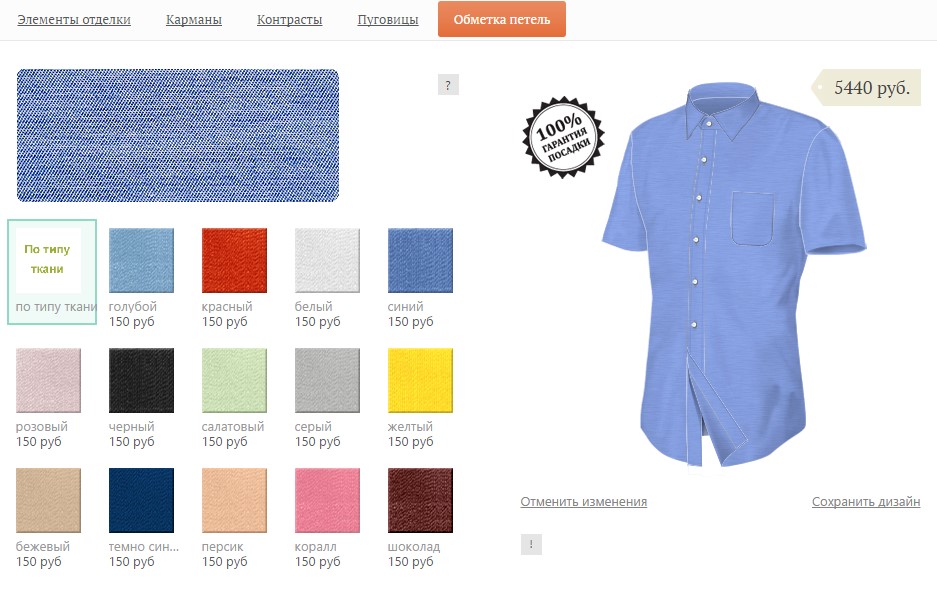Select the синий color swatch
The width and height of the screenshot is (937, 600).
420,261
